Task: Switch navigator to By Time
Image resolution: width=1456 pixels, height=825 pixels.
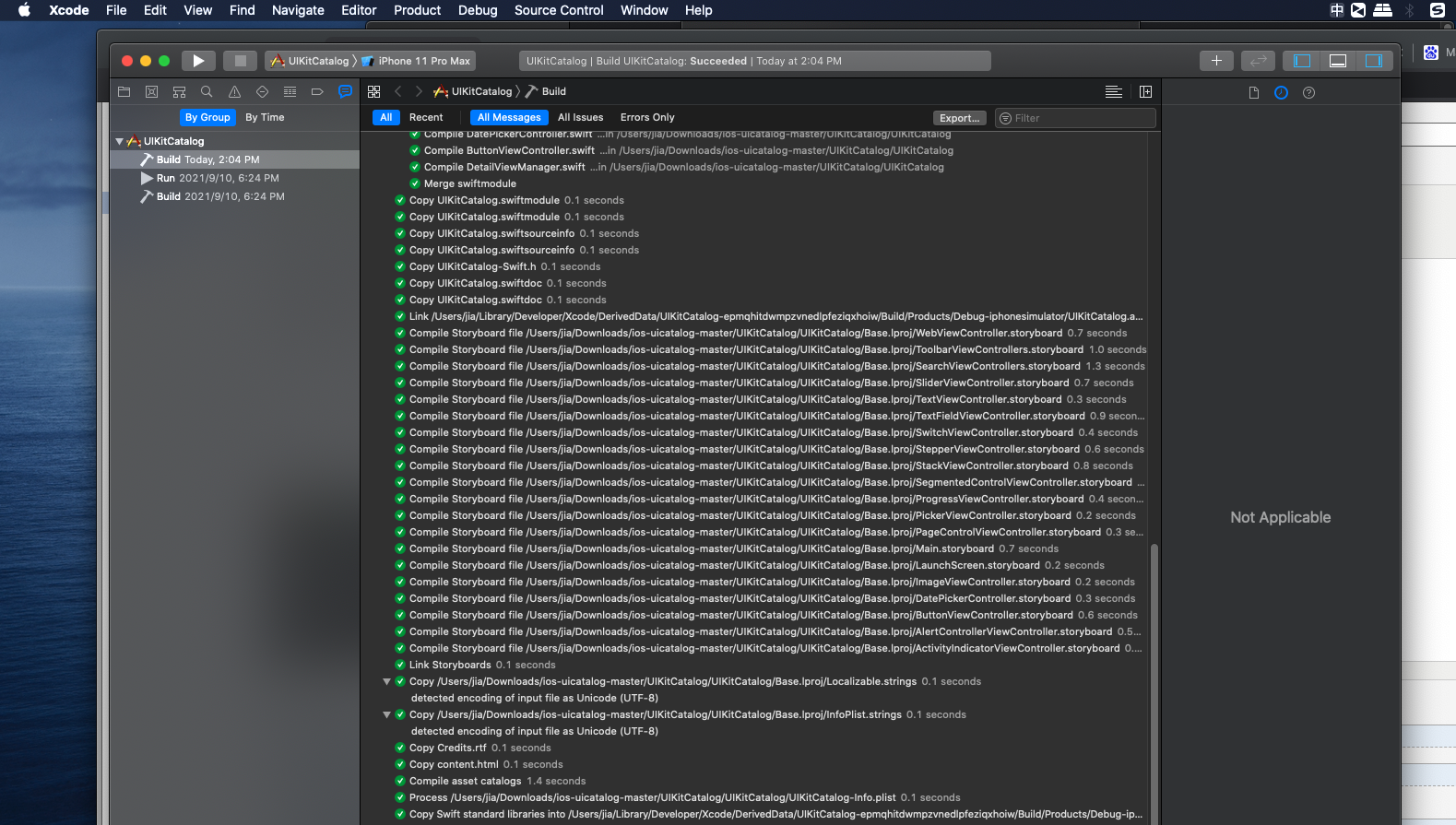Action: pyautogui.click(x=265, y=117)
